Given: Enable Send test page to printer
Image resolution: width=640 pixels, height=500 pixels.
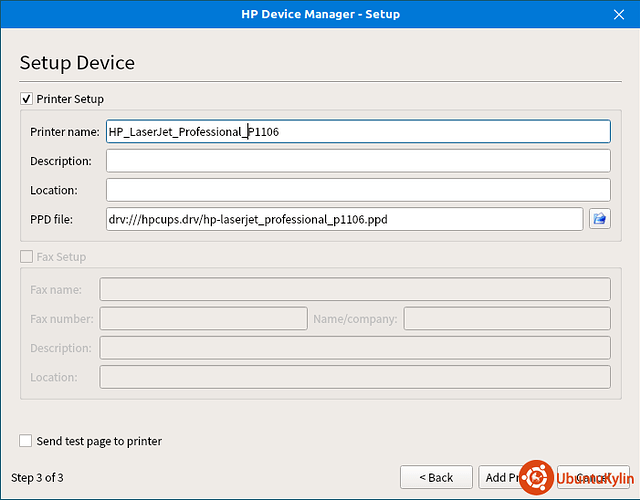Looking at the screenshot, I should (26, 441).
